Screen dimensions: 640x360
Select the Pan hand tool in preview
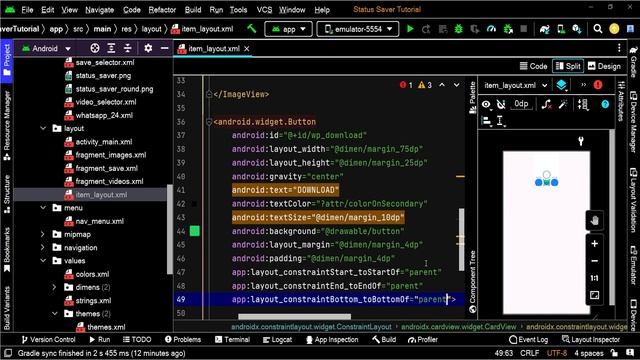coord(594,221)
